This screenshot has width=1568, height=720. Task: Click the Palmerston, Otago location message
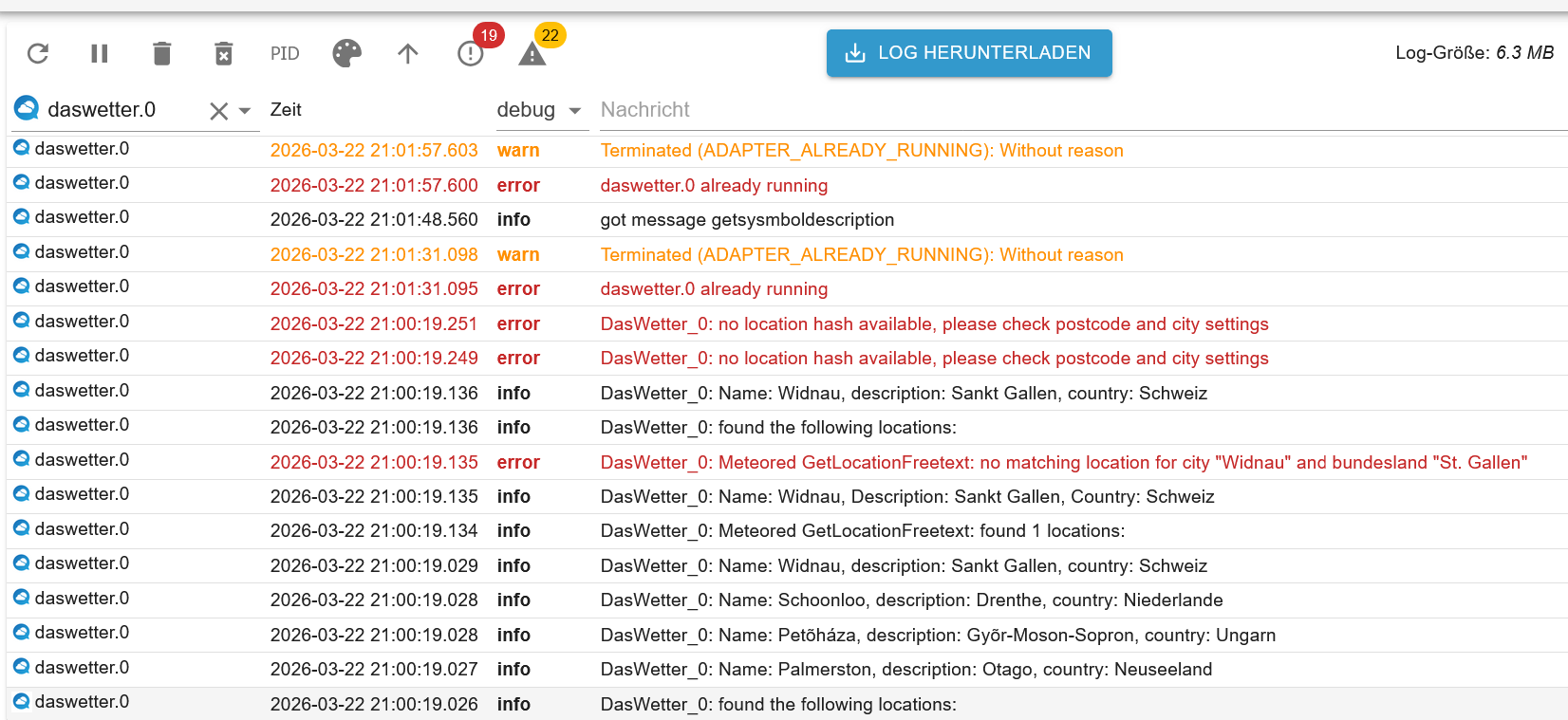(x=906, y=670)
